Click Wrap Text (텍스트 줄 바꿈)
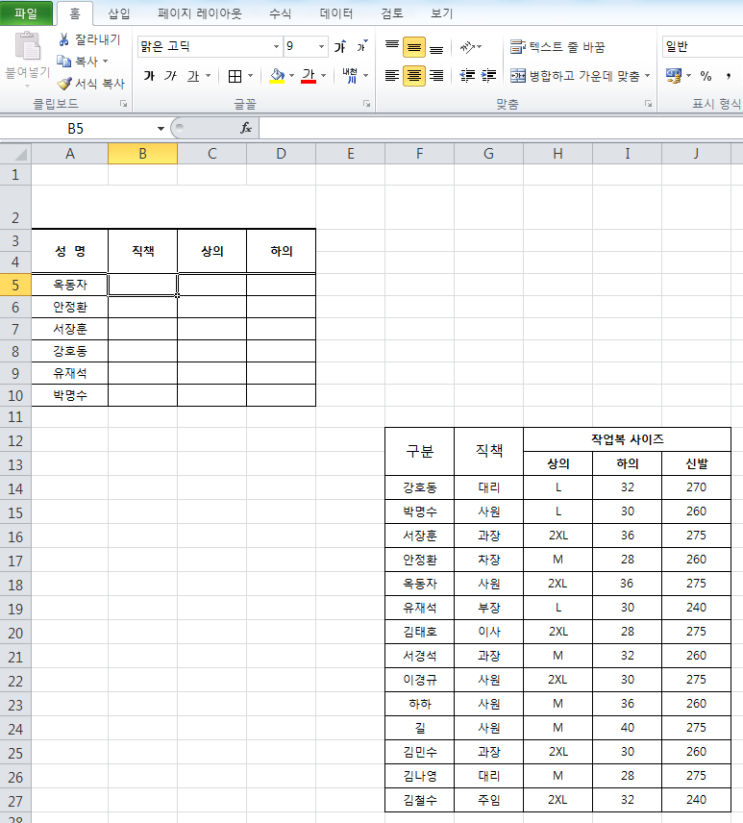The height and width of the screenshot is (823, 743). click(557, 47)
